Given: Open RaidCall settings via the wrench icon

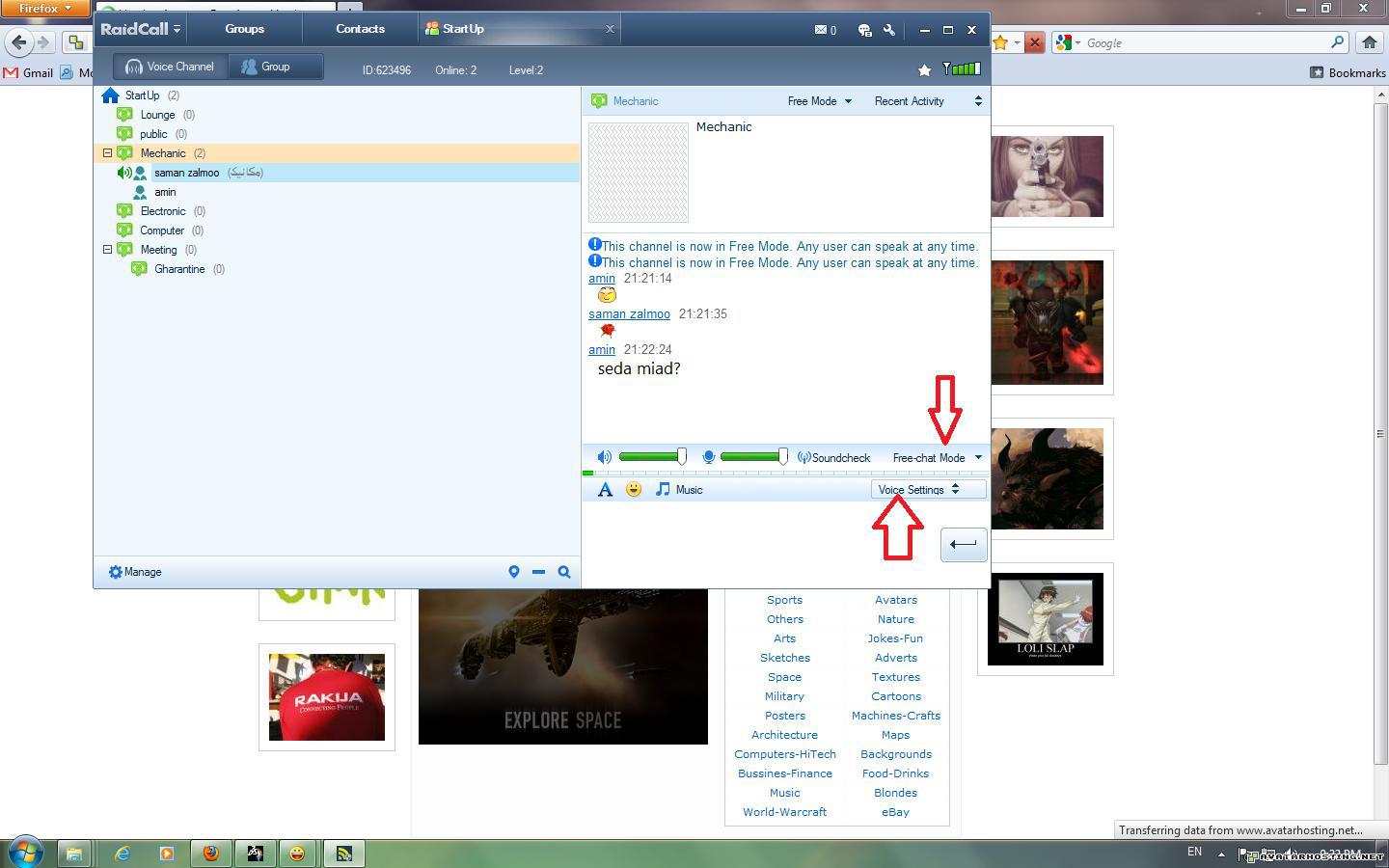Looking at the screenshot, I should (888, 30).
